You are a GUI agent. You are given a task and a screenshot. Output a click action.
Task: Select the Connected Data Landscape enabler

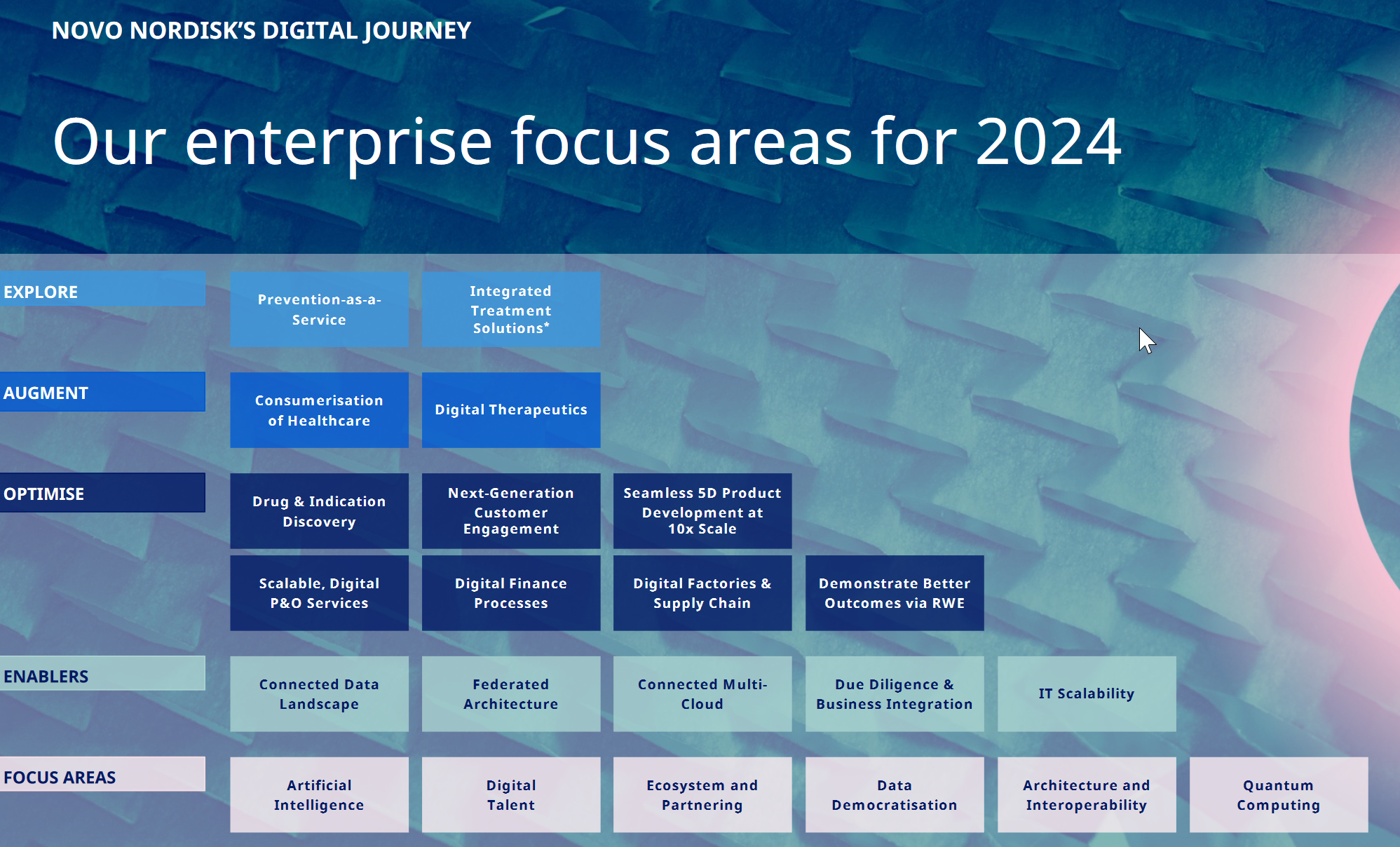coord(319,694)
